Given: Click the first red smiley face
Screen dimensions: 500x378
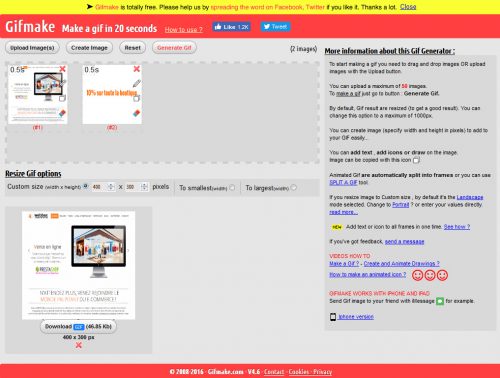Looking at the screenshot, I should pyautogui.click(x=418, y=275).
